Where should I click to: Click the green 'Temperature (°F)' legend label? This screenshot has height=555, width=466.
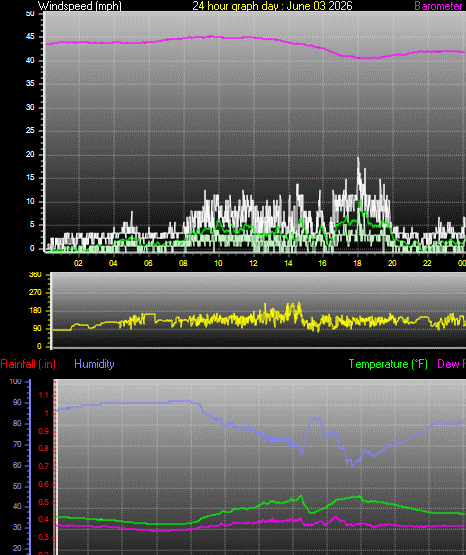[x=388, y=364]
